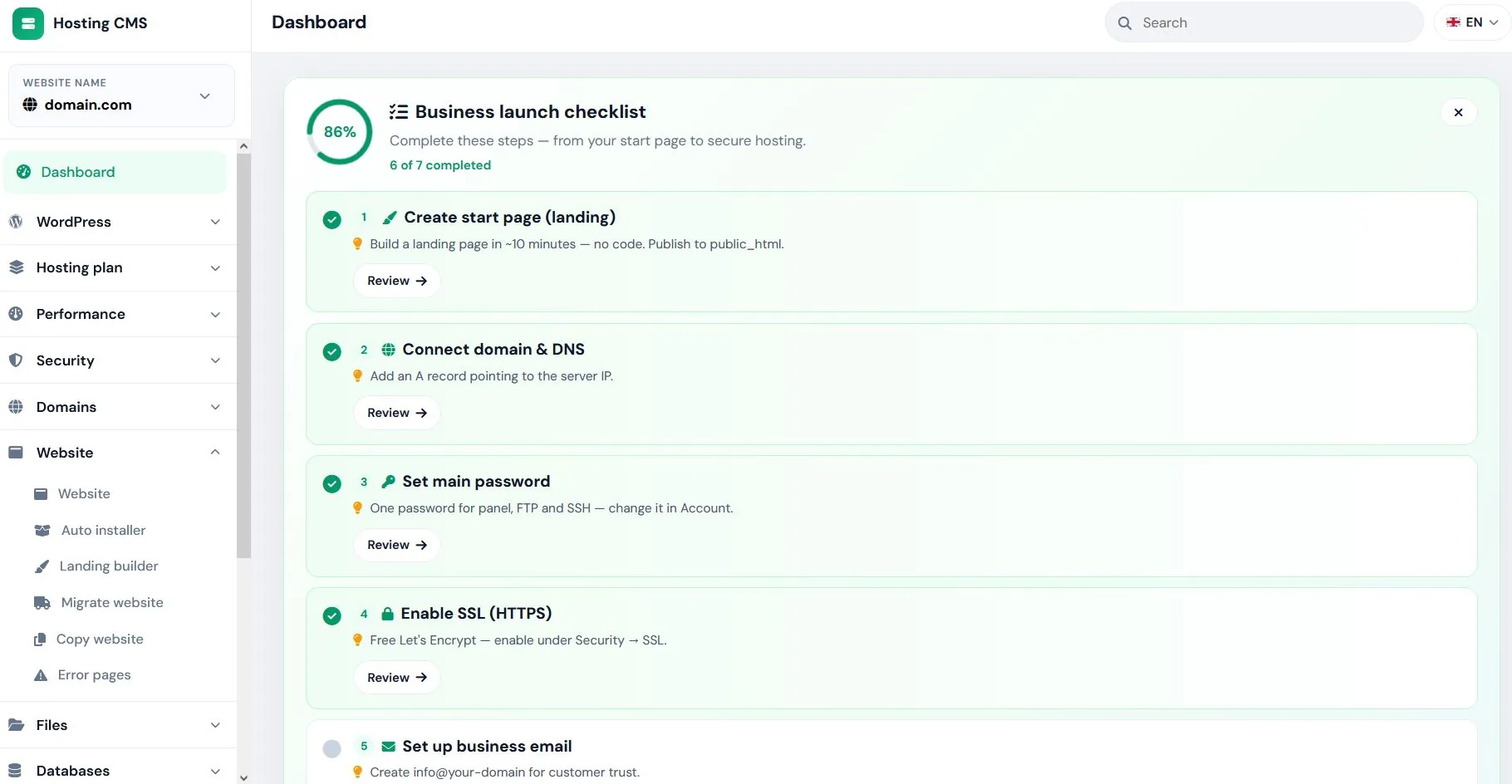Click the Migrate website truck icon
This screenshot has width=1512, height=784.
[42, 603]
